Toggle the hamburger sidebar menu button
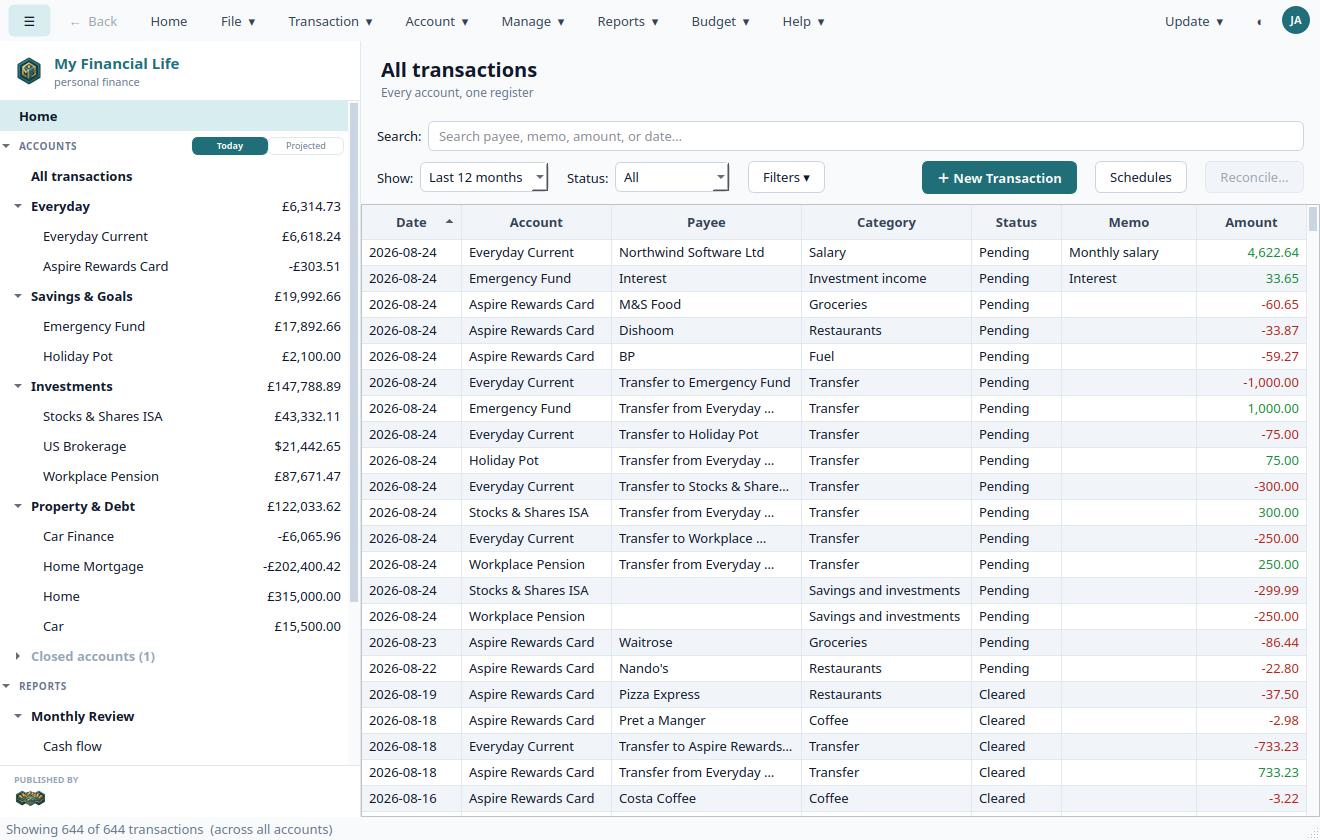The width and height of the screenshot is (1320, 840). pyautogui.click(x=30, y=21)
